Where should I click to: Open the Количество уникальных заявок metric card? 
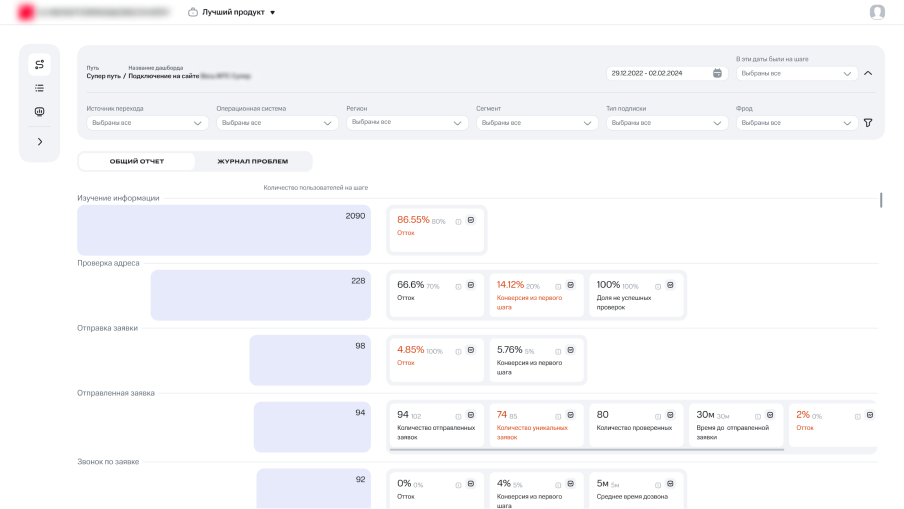tap(534, 425)
